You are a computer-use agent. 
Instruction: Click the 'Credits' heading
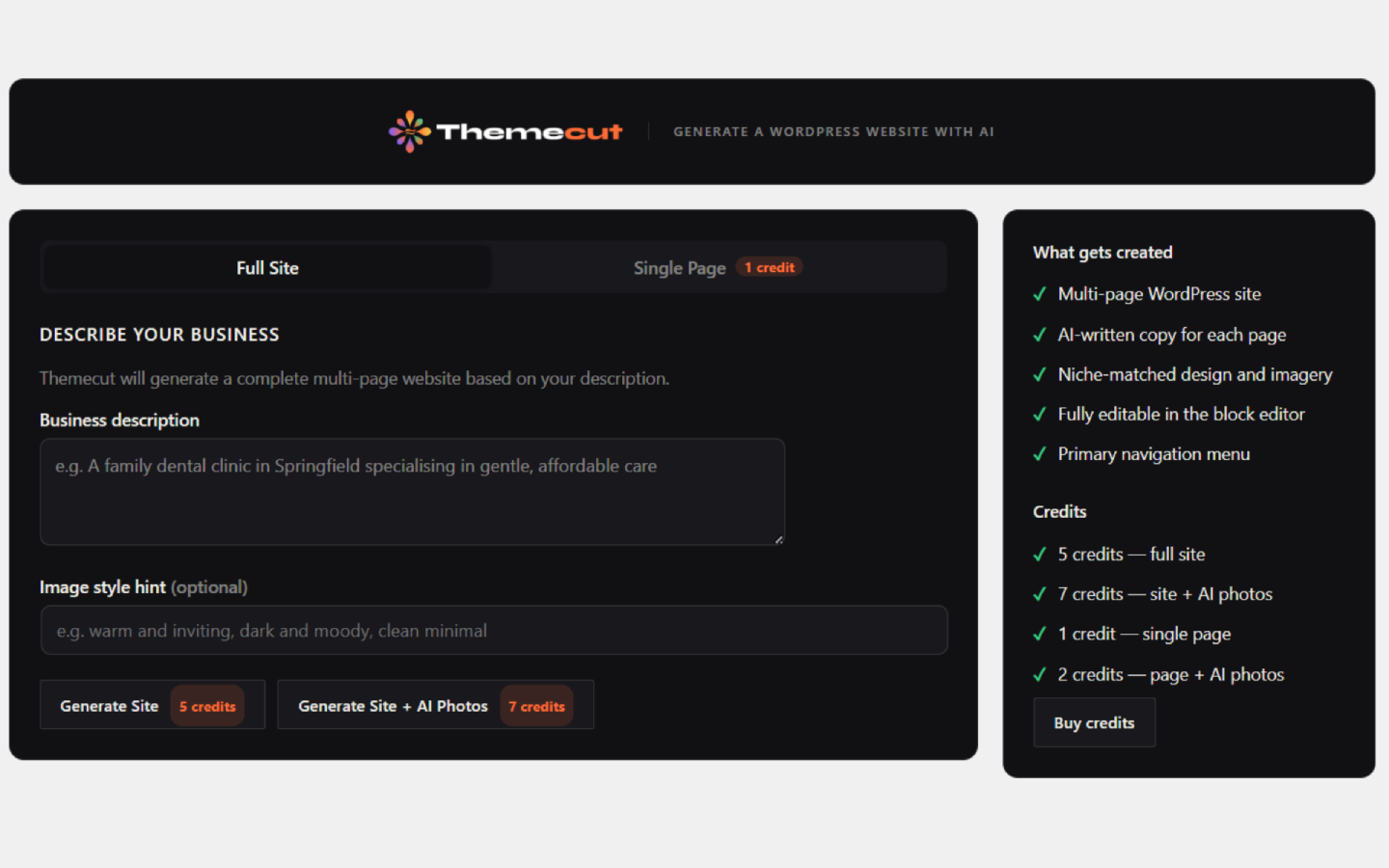(1059, 512)
